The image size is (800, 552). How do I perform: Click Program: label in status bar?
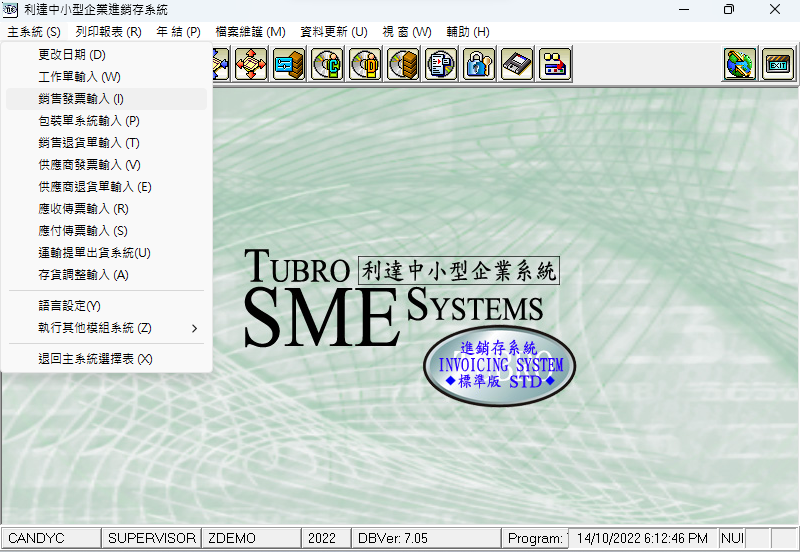coord(535,538)
